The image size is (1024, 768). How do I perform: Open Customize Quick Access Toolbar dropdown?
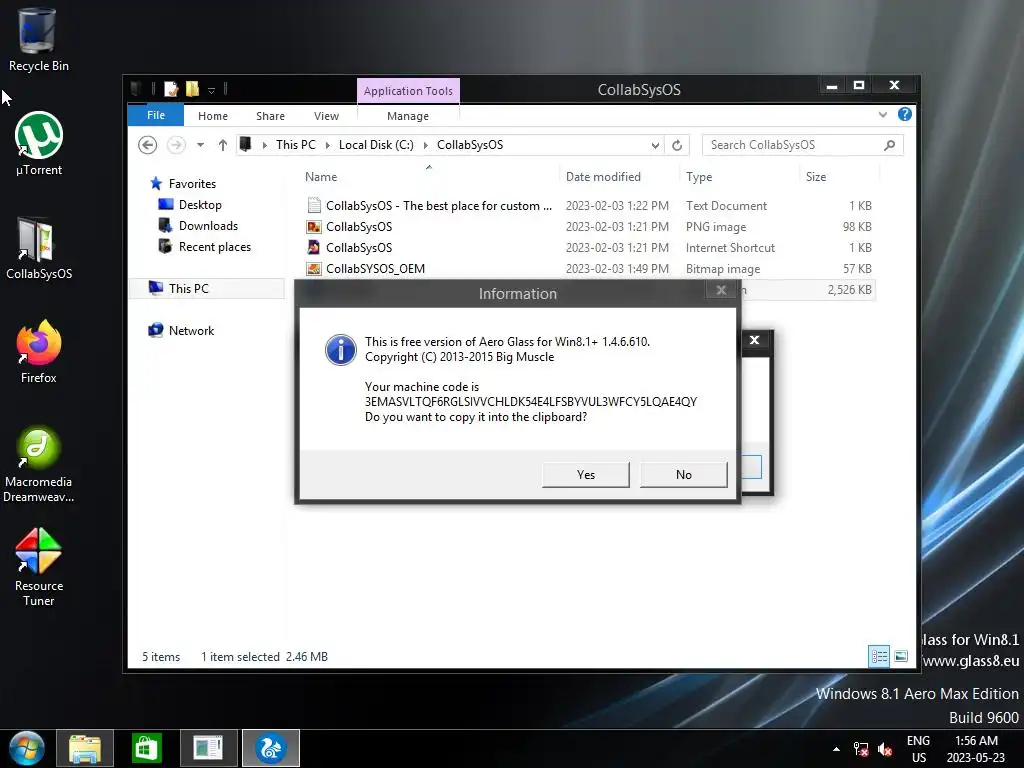(x=211, y=89)
